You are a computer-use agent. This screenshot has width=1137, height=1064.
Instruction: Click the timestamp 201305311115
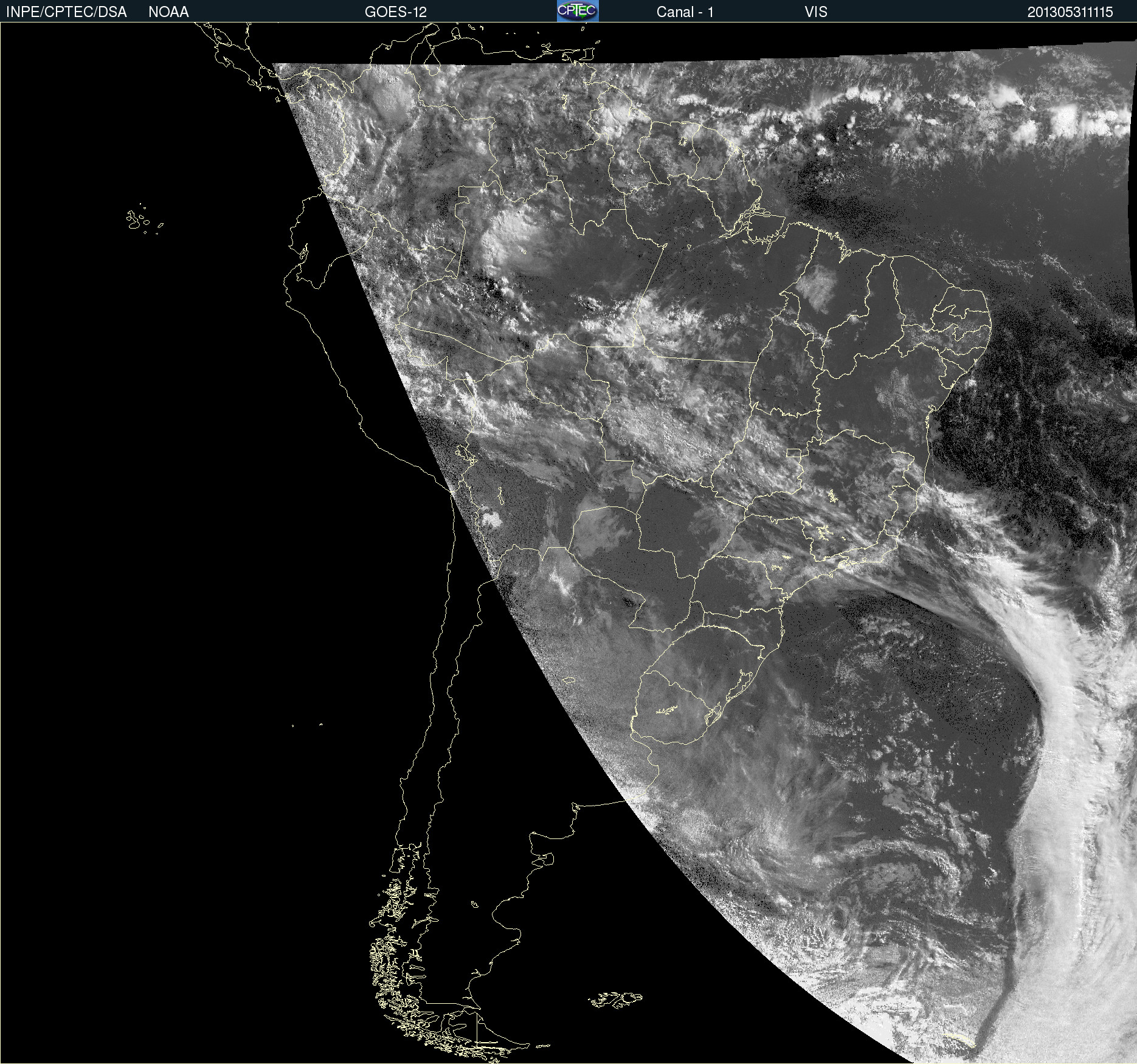click(x=1070, y=12)
